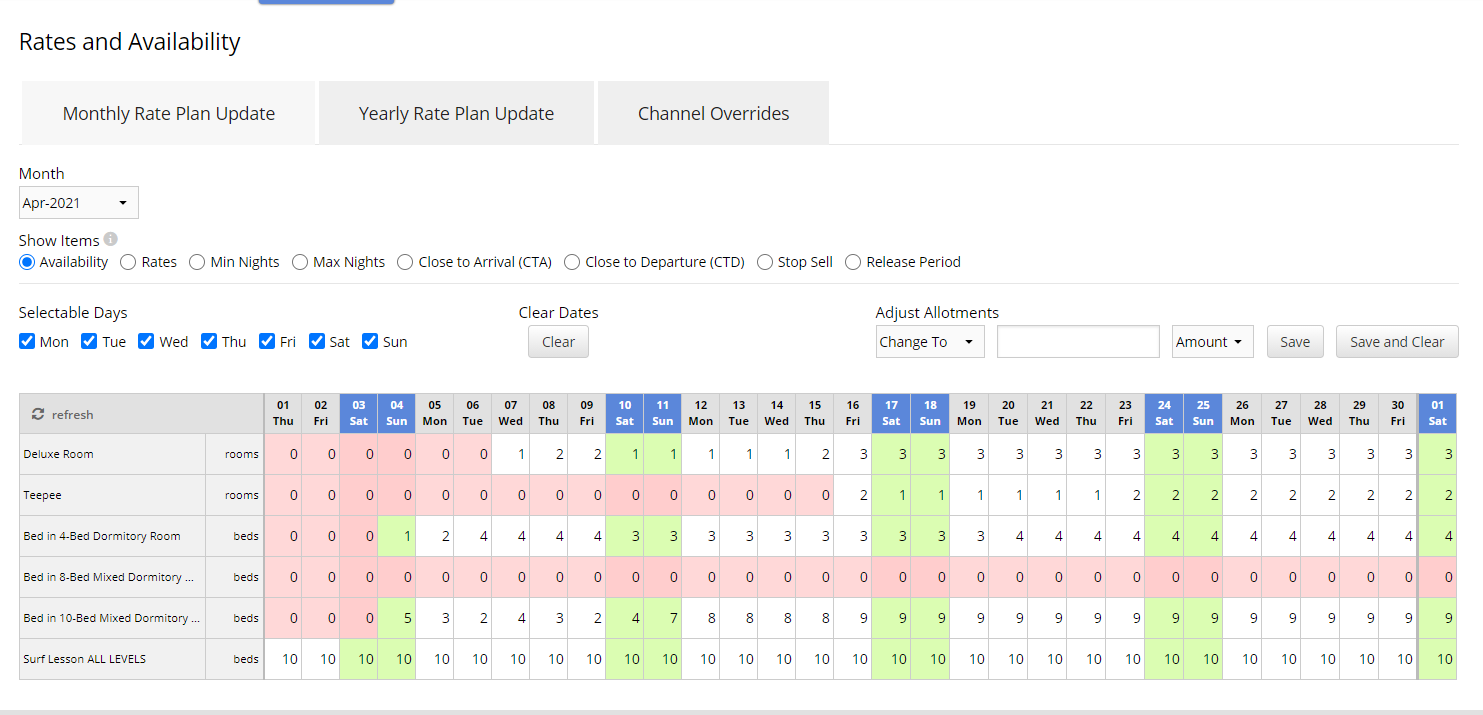Image resolution: width=1483 pixels, height=715 pixels.
Task: Click the Show Items info icon
Action: (111, 239)
